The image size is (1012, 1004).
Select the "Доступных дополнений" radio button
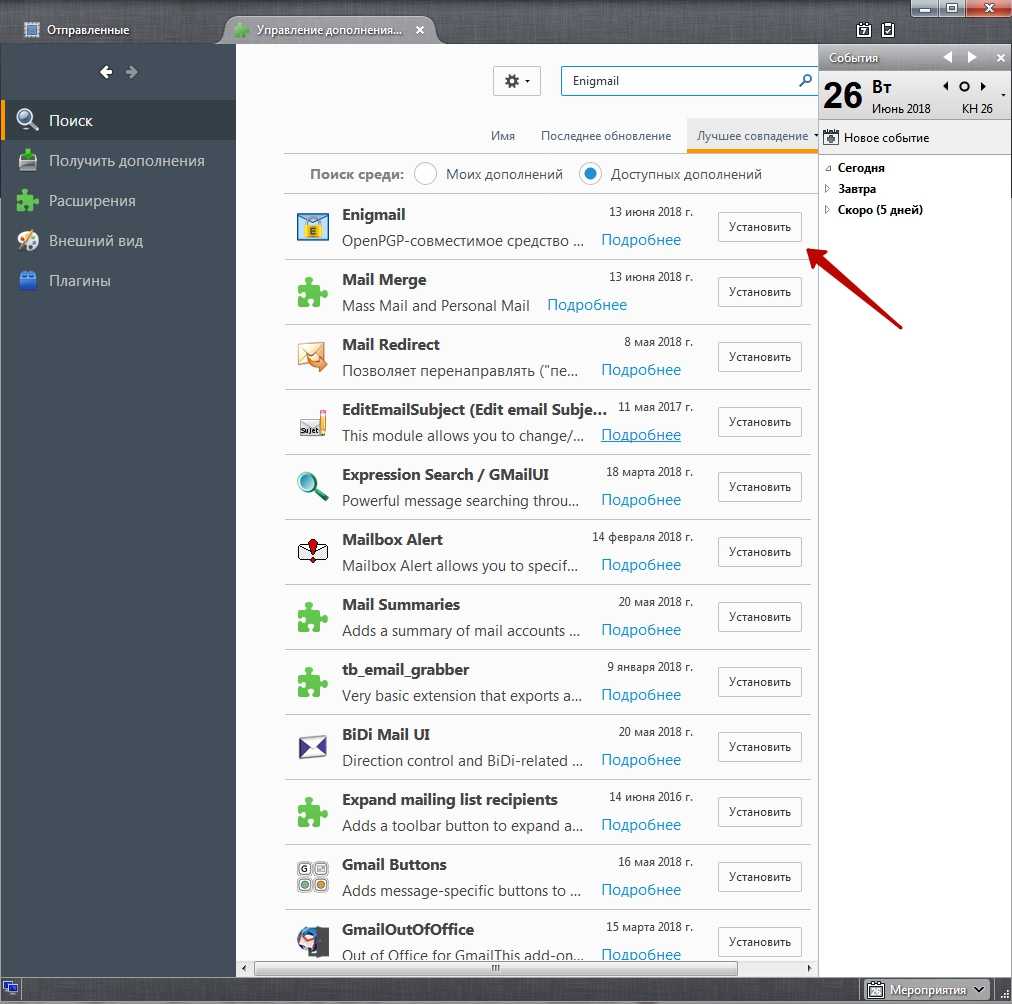[591, 174]
